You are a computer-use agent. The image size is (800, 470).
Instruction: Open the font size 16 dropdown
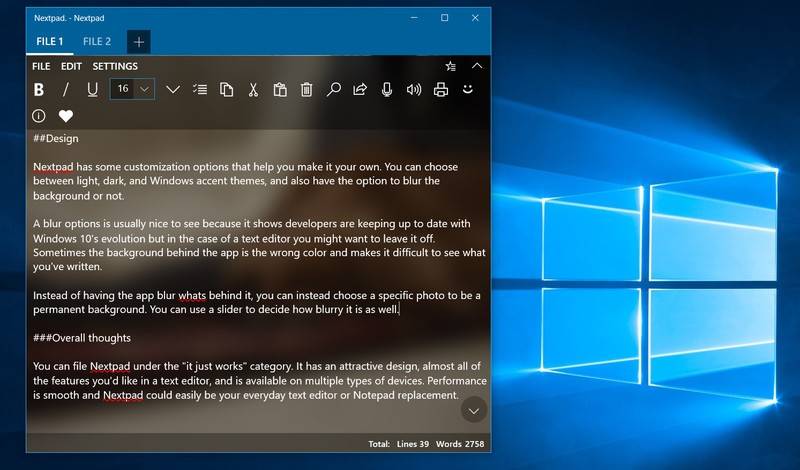(132, 89)
